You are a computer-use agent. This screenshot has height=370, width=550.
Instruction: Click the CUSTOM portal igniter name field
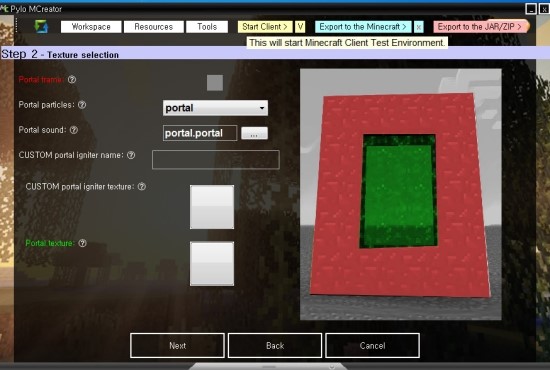click(x=216, y=160)
